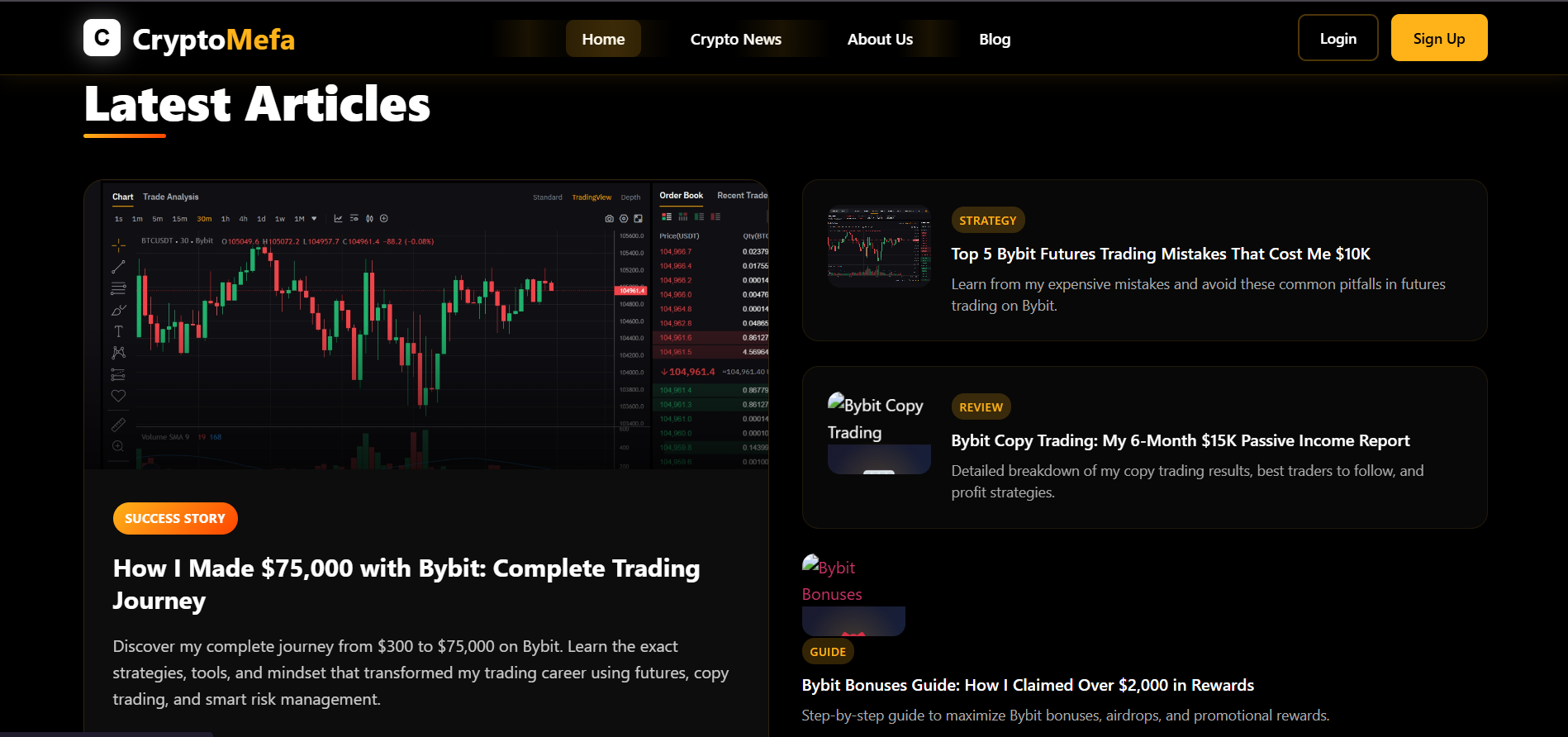Open the CryptoMefa brand name link

pos(213,39)
